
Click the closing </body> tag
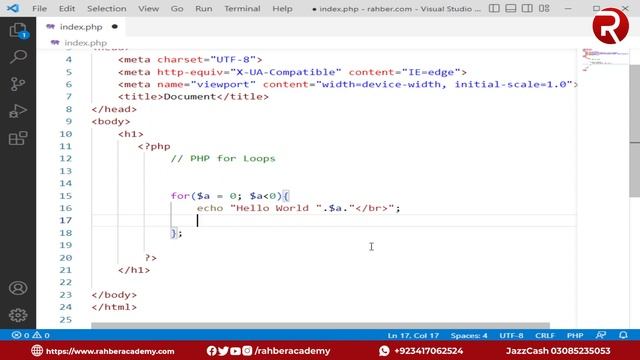114,295
